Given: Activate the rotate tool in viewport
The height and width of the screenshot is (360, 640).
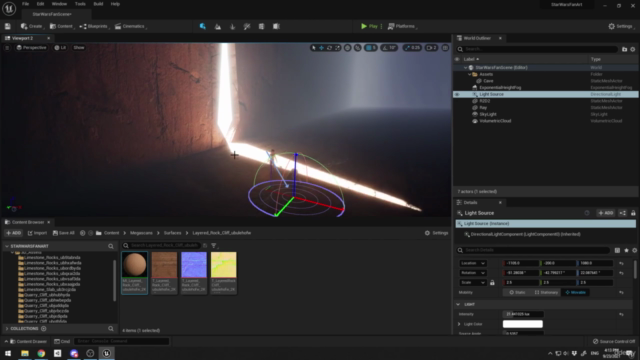Looking at the screenshot, I should tap(329, 48).
